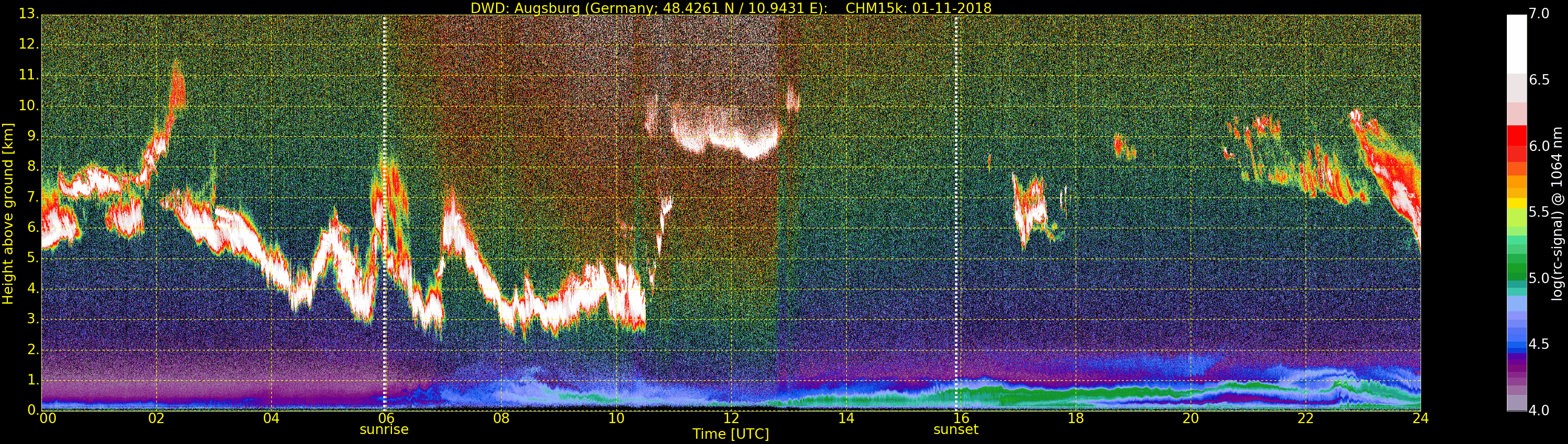Click the 20 hour tick label
Screen dimensions: 1568x444
(1191, 418)
